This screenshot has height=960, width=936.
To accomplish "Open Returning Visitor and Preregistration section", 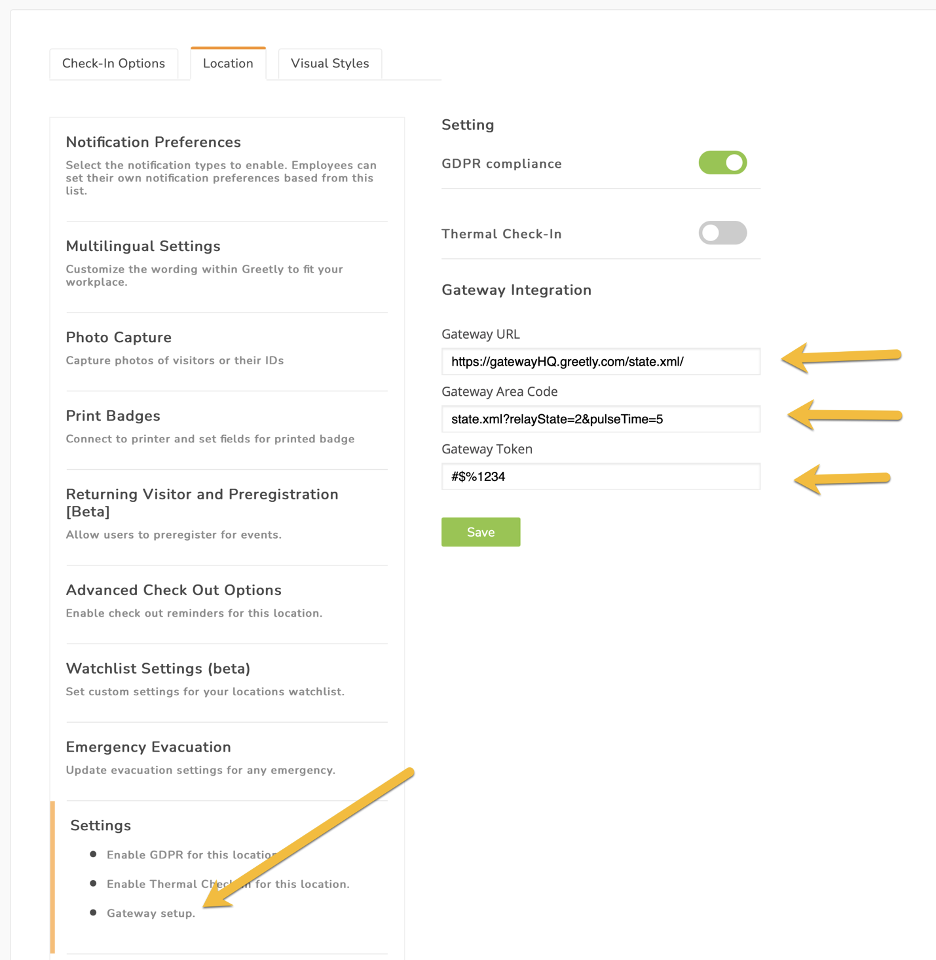I will (227, 514).
